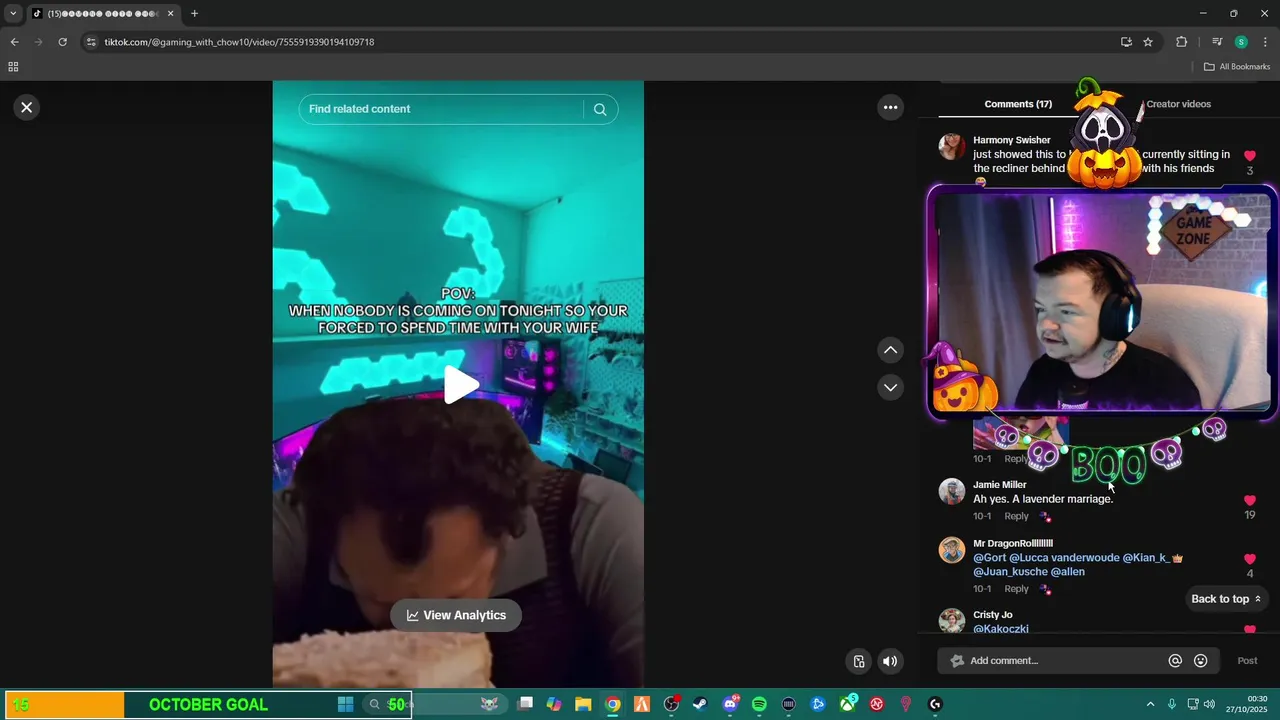Like Harmony Swisher's comment

(x=1250, y=156)
